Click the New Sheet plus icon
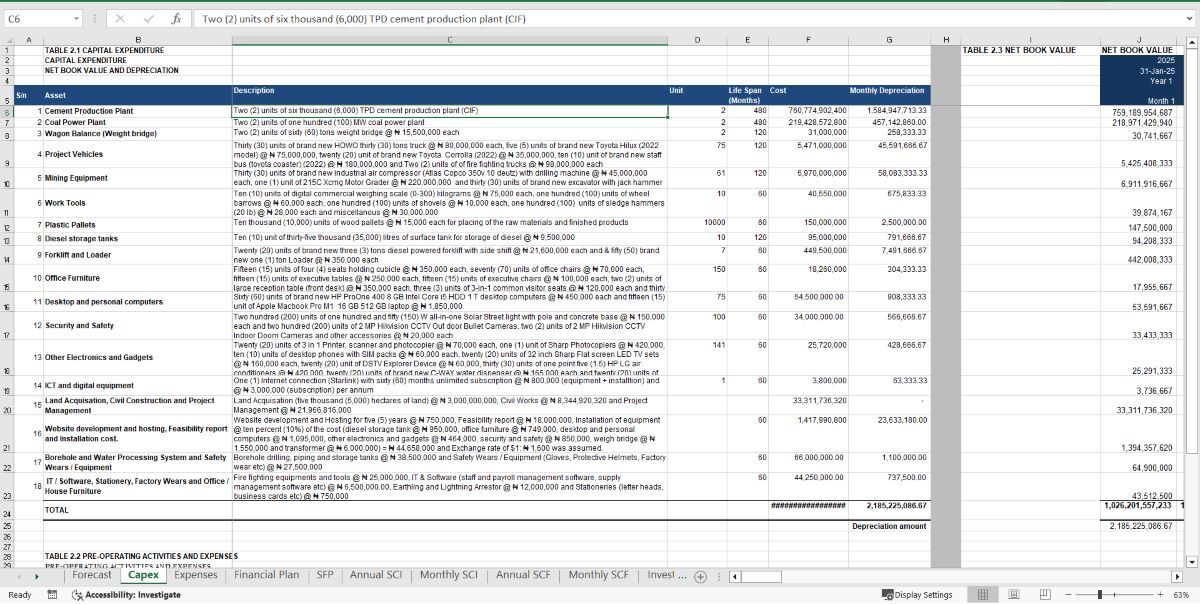 tap(701, 576)
